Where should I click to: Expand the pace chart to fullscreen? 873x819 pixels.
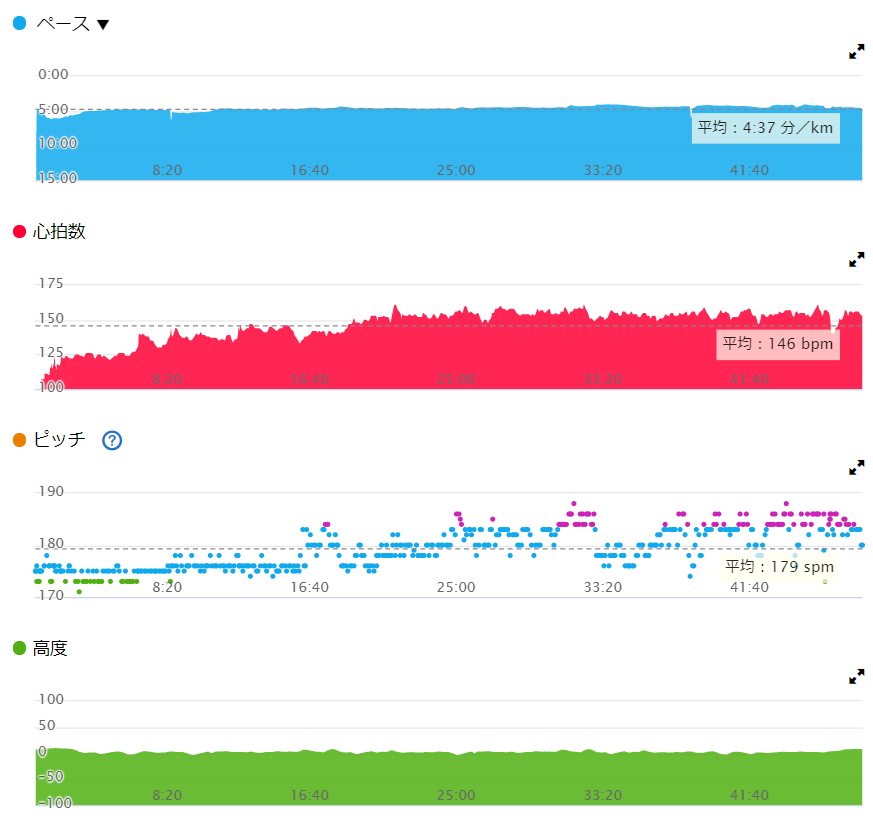point(856,52)
